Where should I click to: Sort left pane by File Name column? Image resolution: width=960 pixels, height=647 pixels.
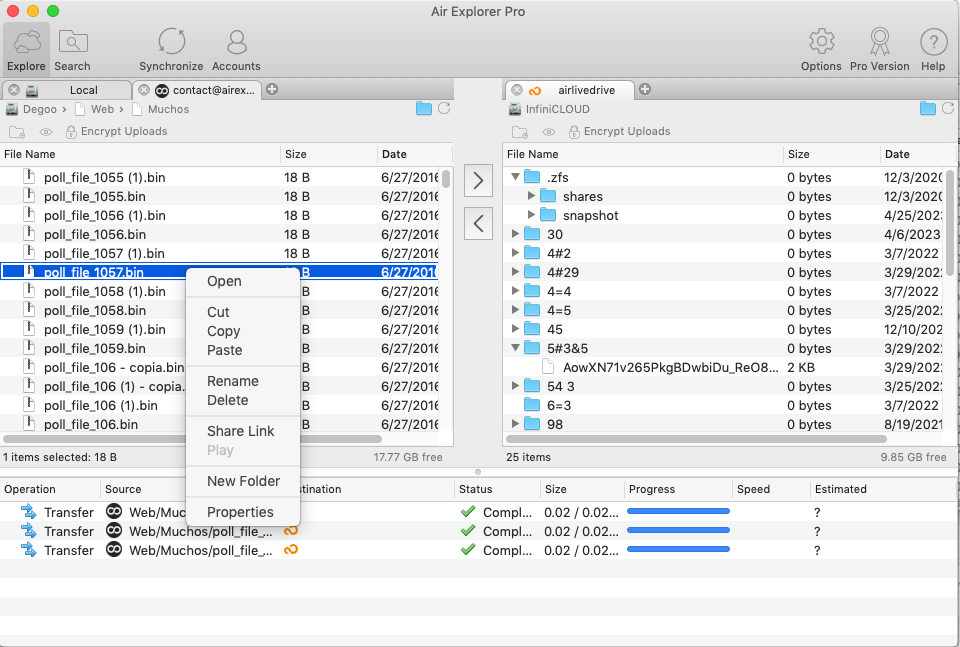click(140, 154)
